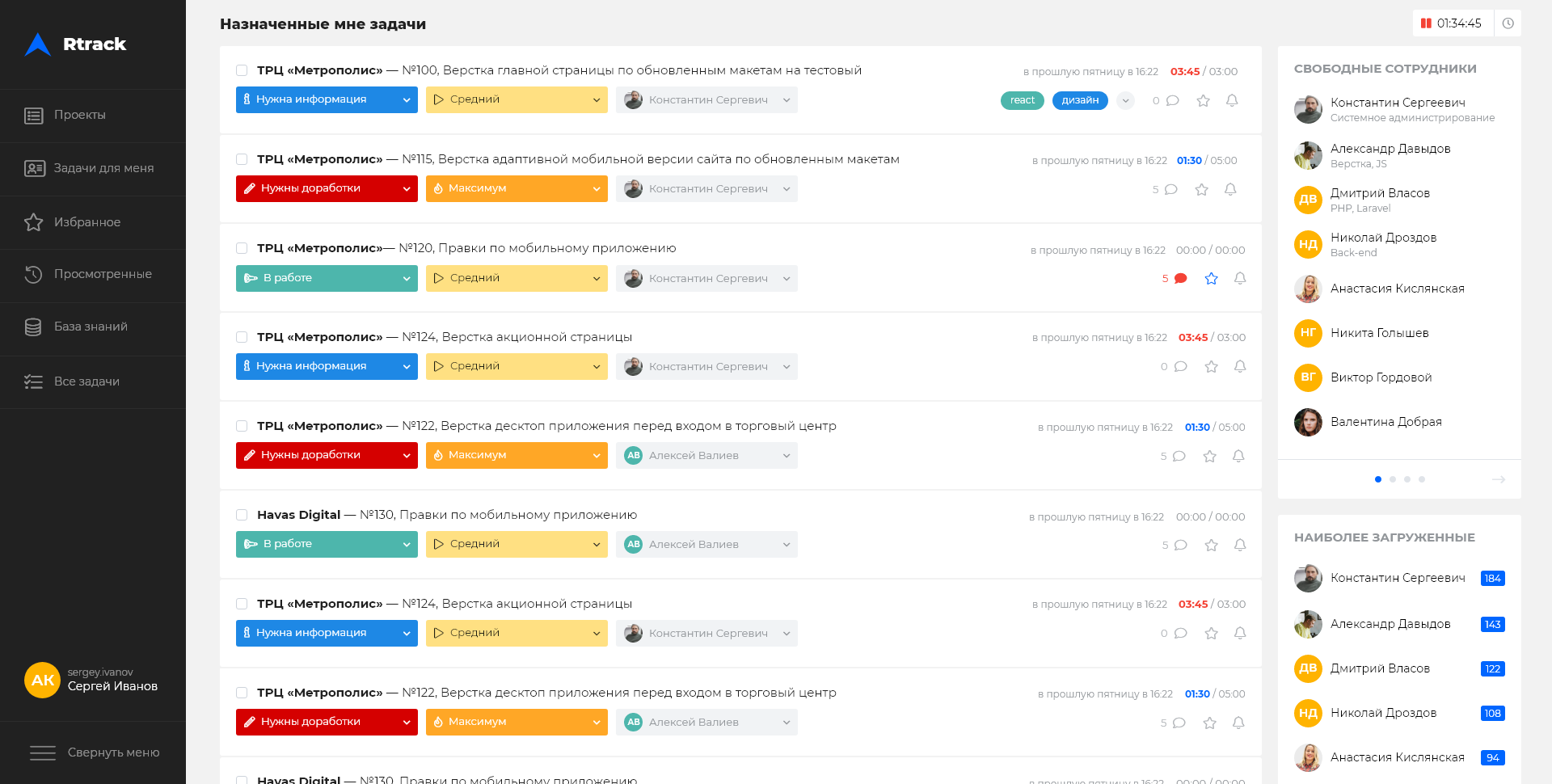Open free employee Валентина Добрая
This screenshot has width=1552, height=784.
click(1385, 422)
